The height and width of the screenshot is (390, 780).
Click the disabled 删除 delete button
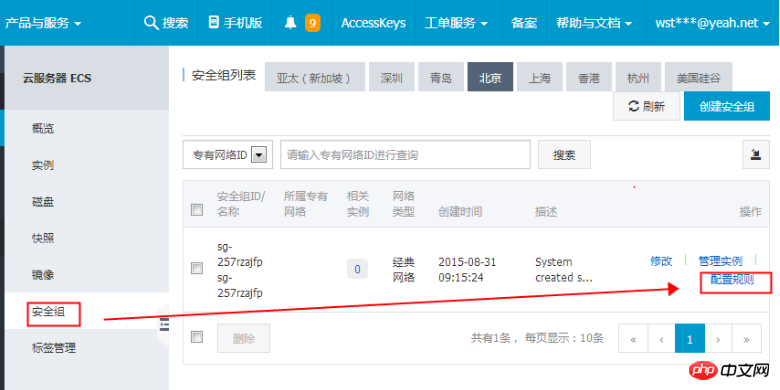coord(244,338)
